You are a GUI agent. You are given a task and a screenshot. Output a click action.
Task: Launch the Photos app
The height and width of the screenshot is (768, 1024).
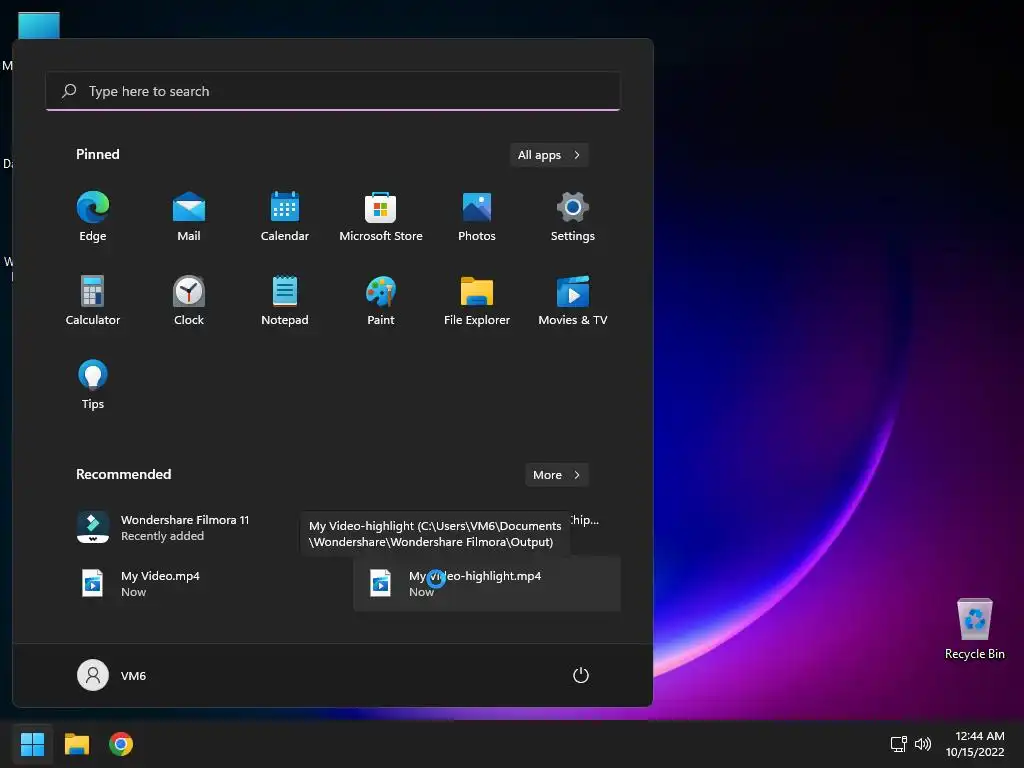[477, 217]
